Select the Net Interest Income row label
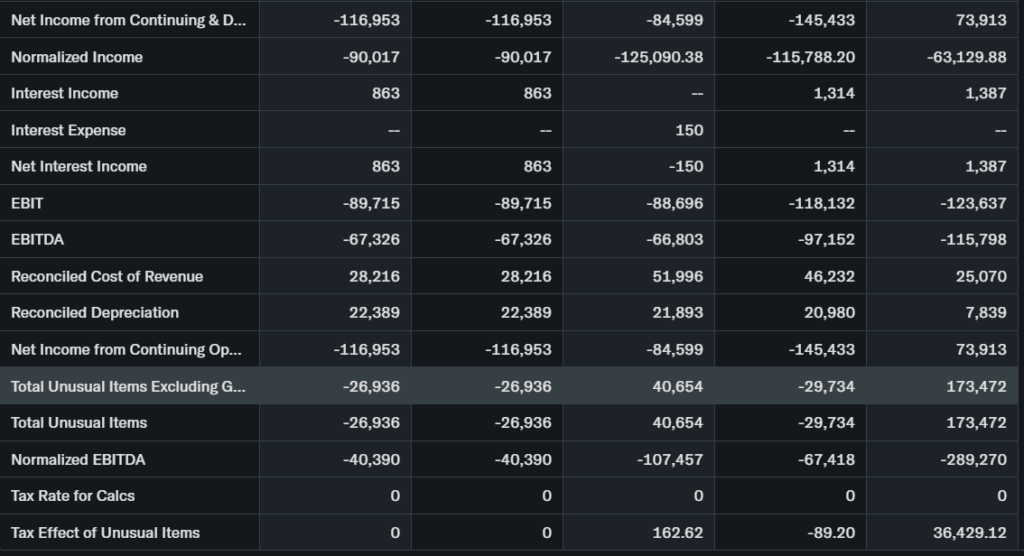Image resolution: width=1024 pixels, height=556 pixels. point(79,166)
